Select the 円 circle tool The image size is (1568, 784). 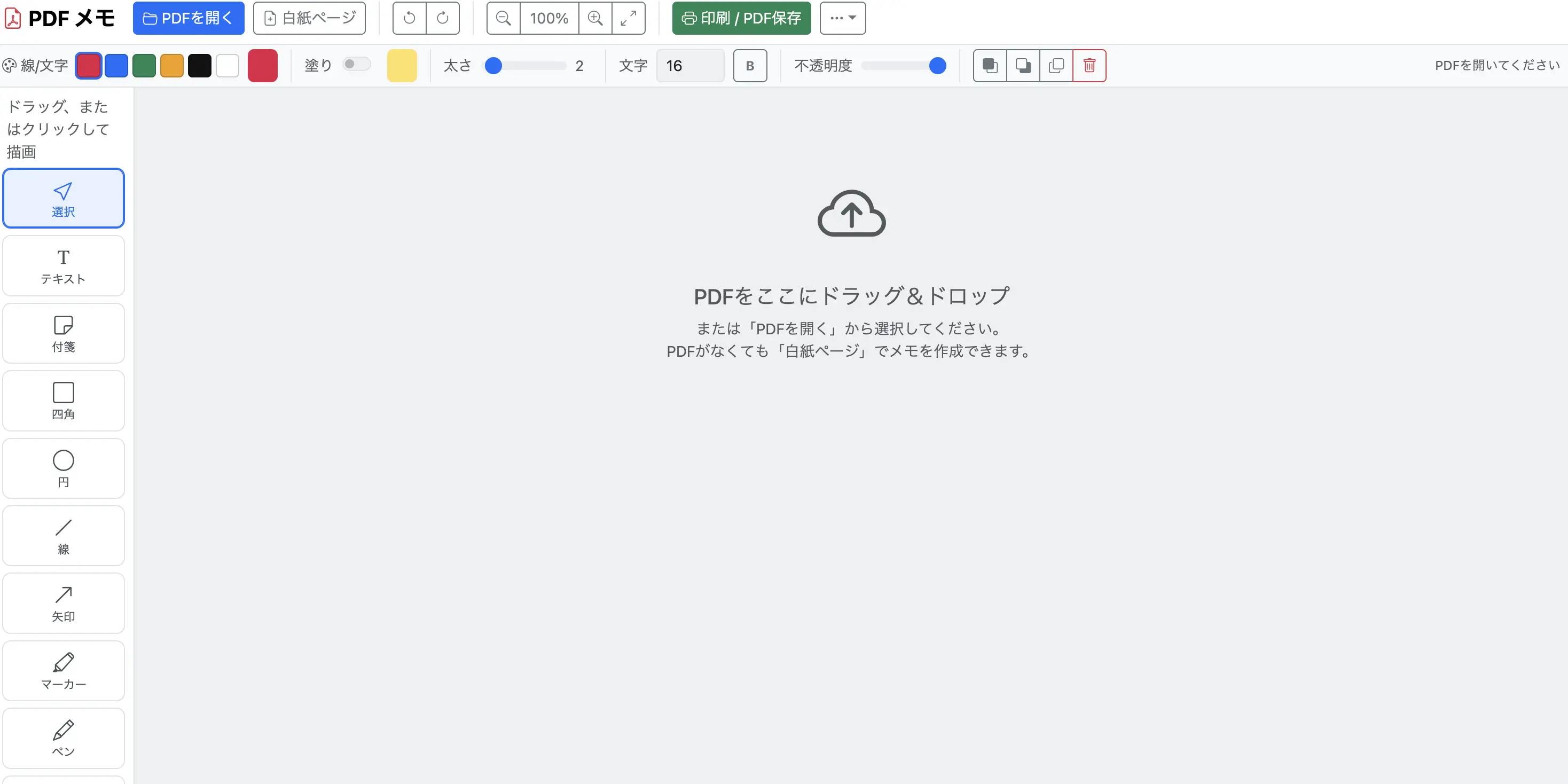(x=64, y=469)
